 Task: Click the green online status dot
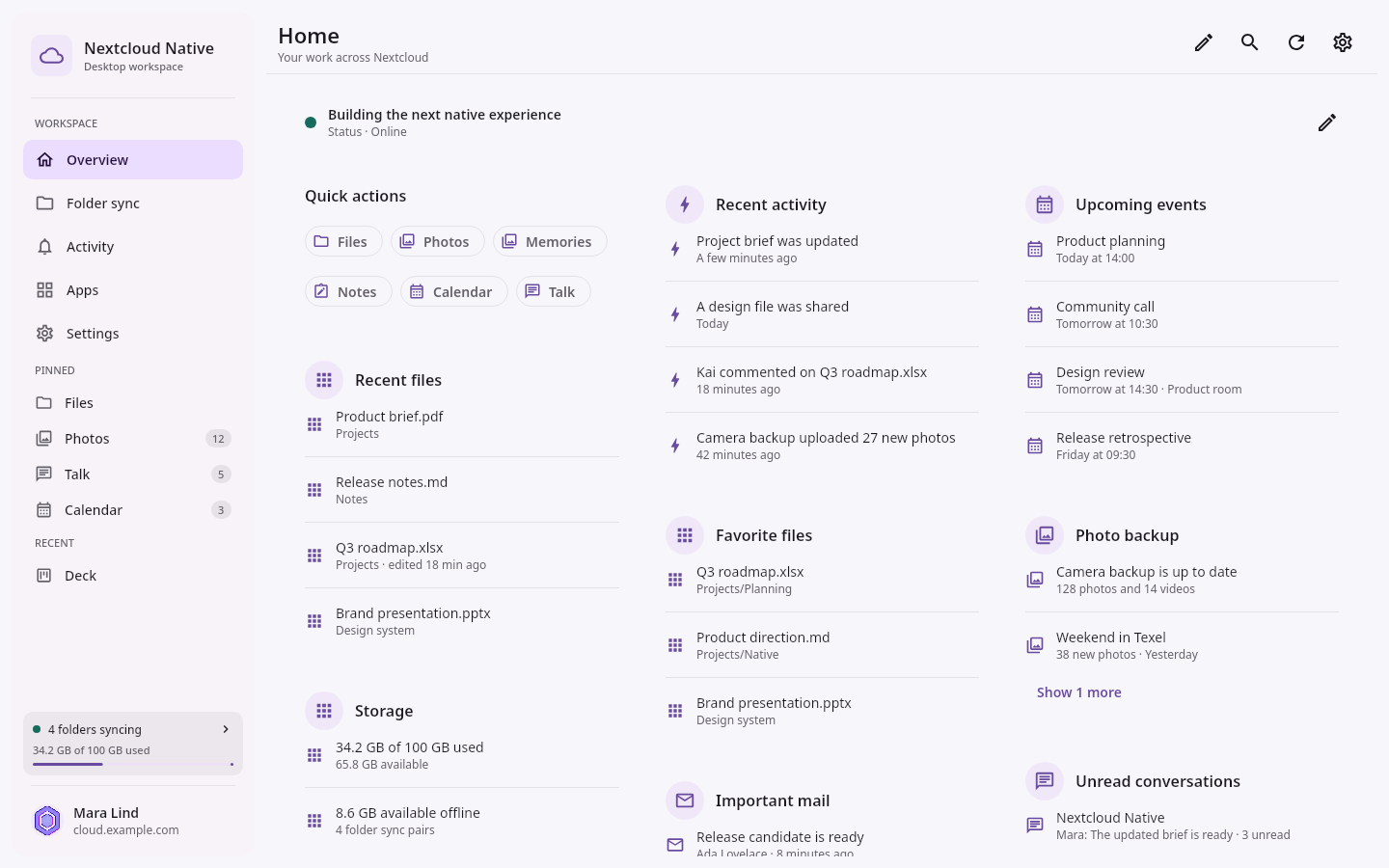(311, 122)
